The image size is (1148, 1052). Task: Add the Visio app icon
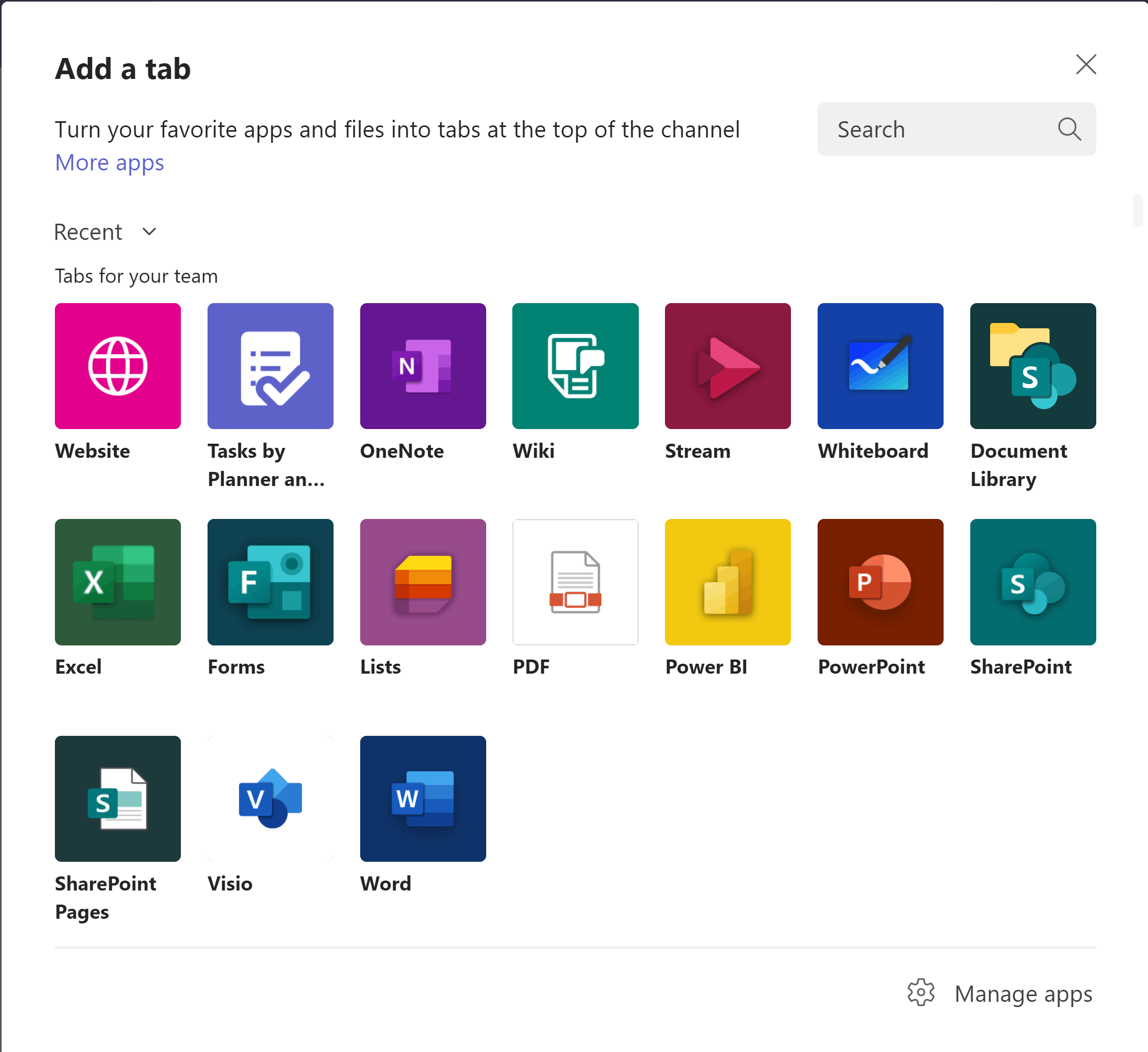(x=270, y=799)
